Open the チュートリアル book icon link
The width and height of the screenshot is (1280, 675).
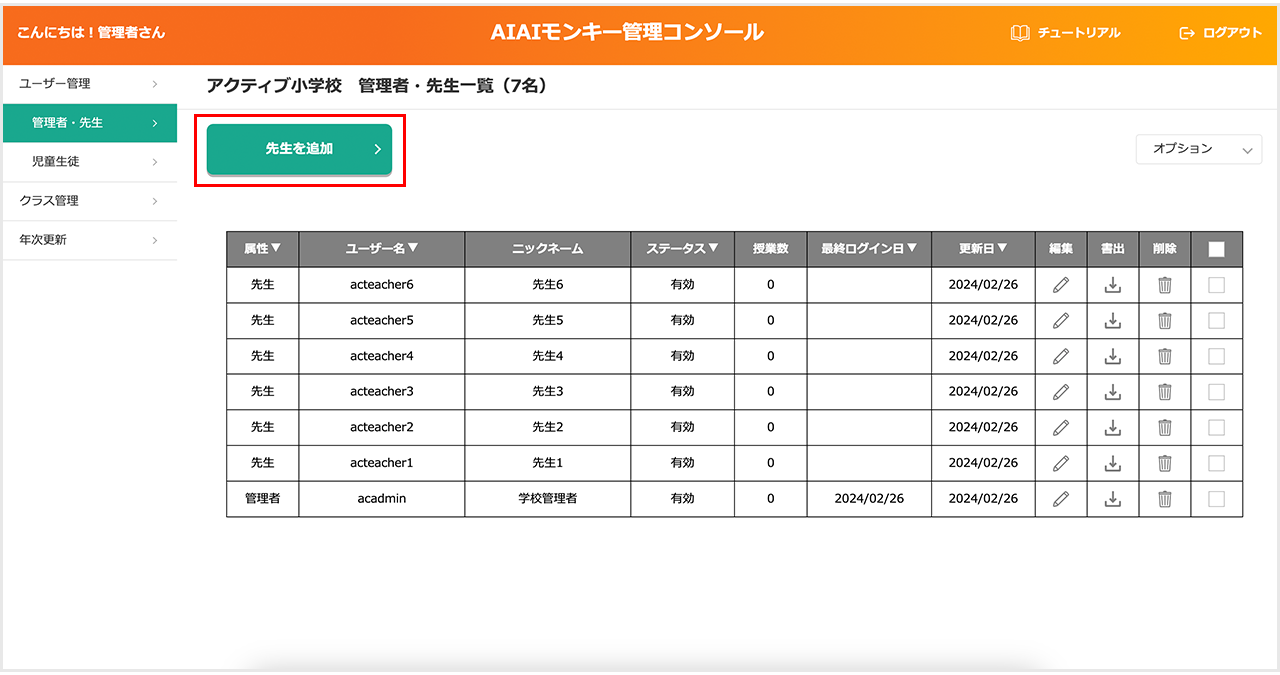coord(1020,33)
